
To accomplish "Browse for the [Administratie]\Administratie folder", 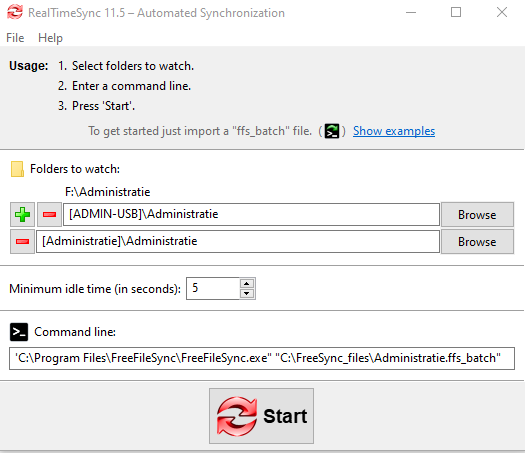I will pyautogui.click(x=477, y=242).
